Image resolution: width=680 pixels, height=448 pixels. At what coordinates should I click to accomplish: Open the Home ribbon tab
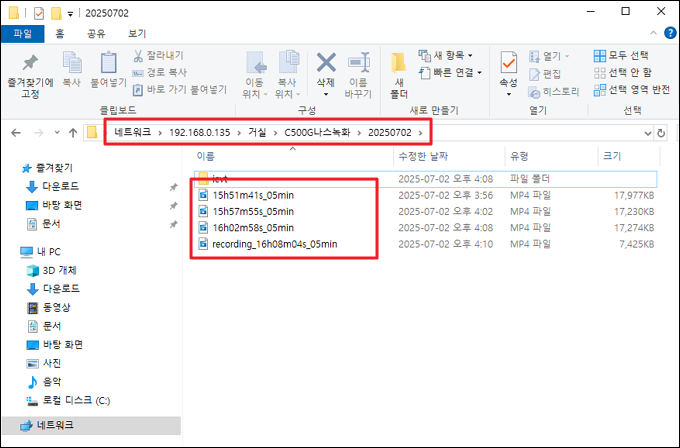click(60, 33)
